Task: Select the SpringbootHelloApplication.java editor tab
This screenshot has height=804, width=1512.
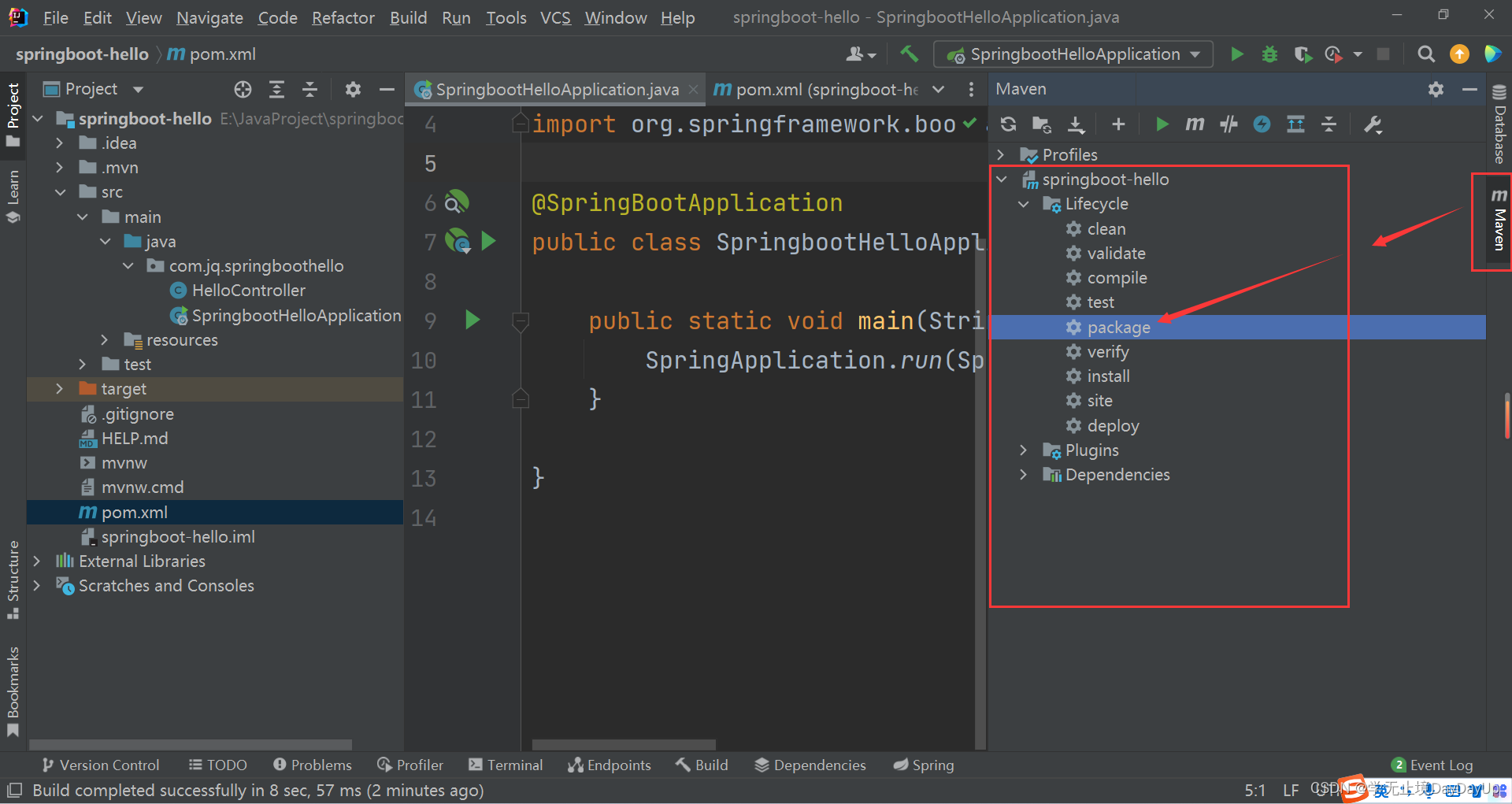Action: point(557,90)
